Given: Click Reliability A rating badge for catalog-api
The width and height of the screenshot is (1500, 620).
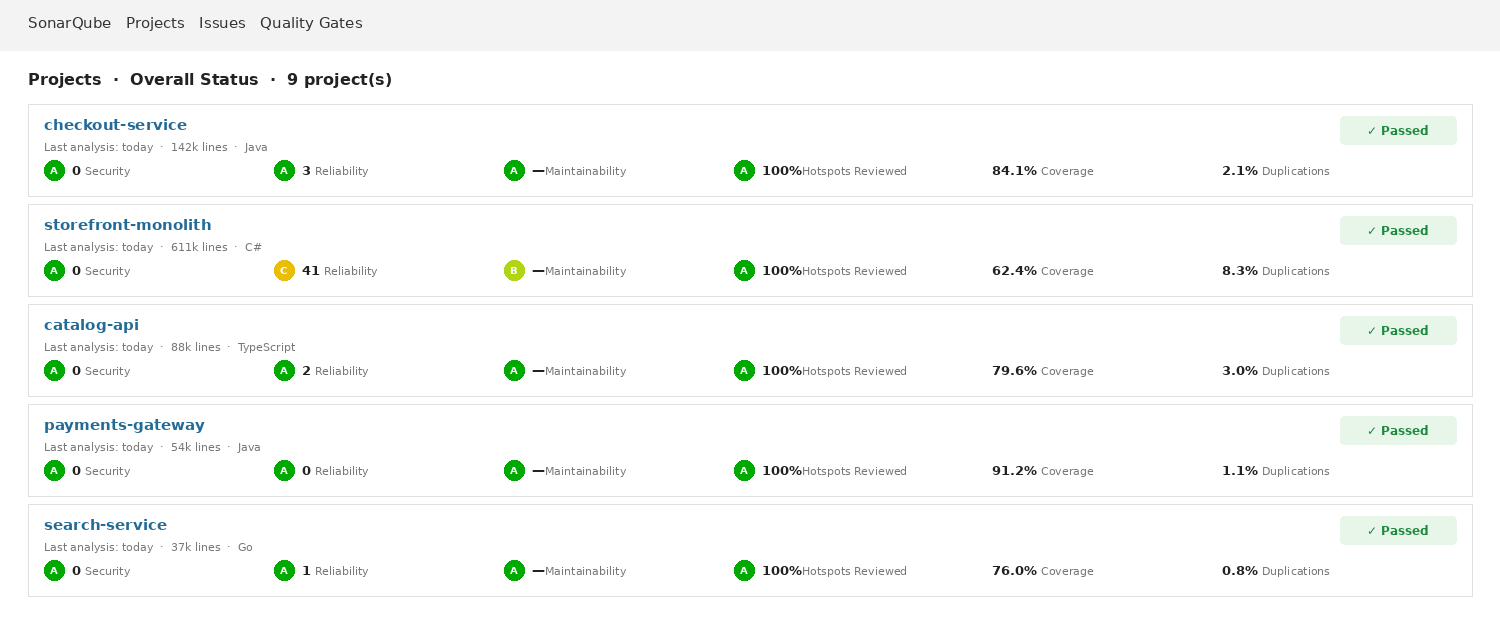Looking at the screenshot, I should (x=284, y=371).
